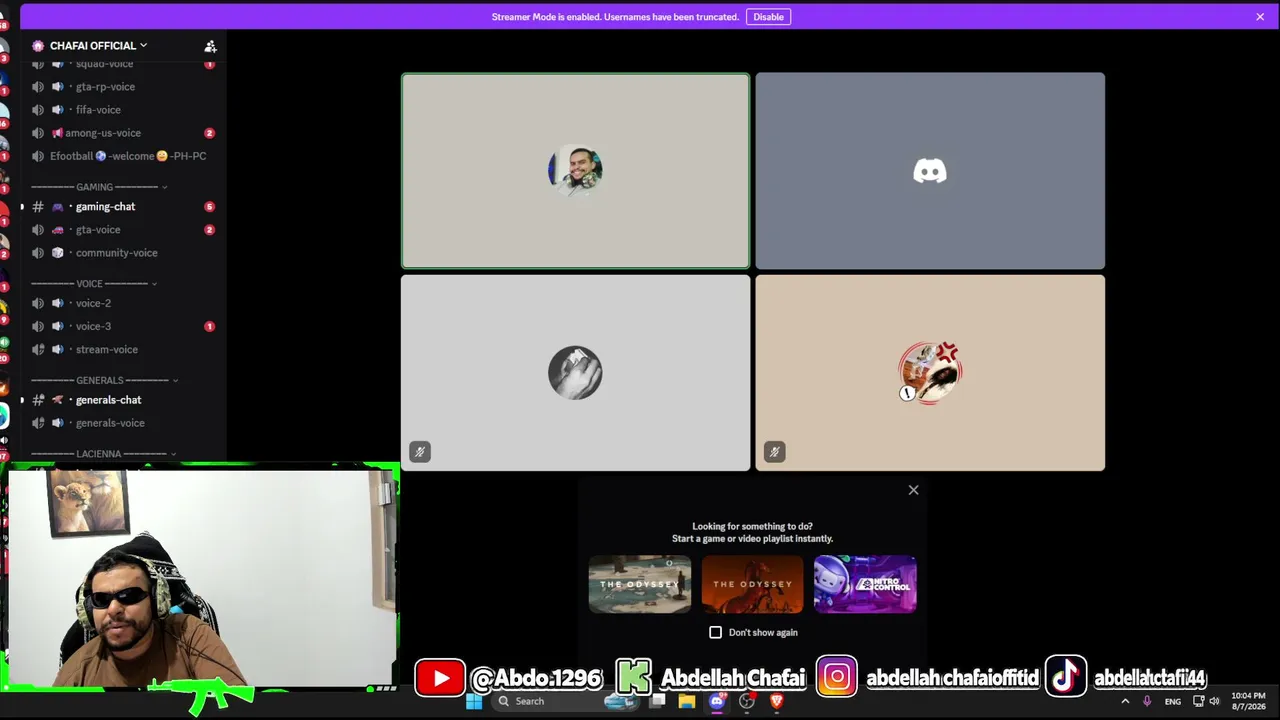Click the muted mic icon on beige tile
Screen dimensions: 1280x720
click(774, 452)
